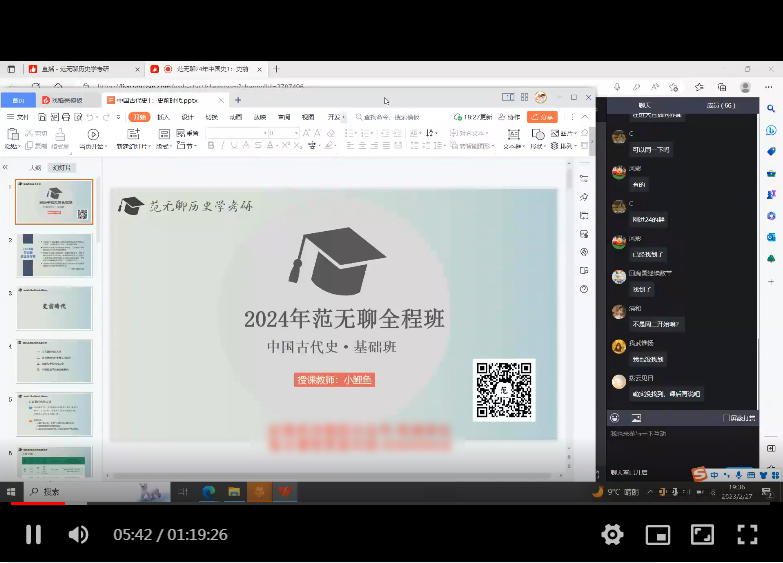Select slide 3 thumbnail 史前时代
This screenshot has width=783, height=563.
point(54,308)
